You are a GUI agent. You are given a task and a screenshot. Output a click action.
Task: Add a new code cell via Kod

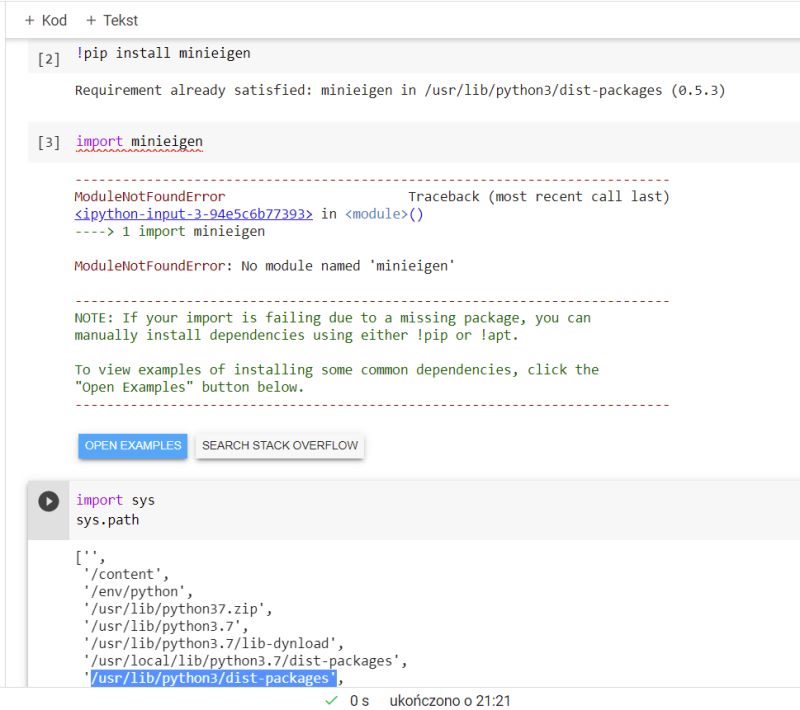click(42, 20)
